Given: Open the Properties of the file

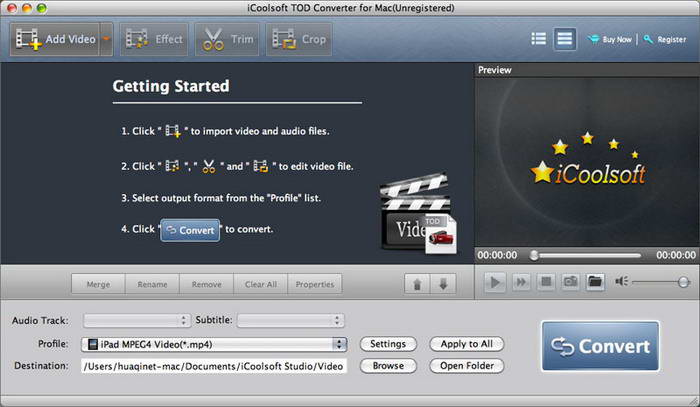Looking at the screenshot, I should (x=315, y=284).
